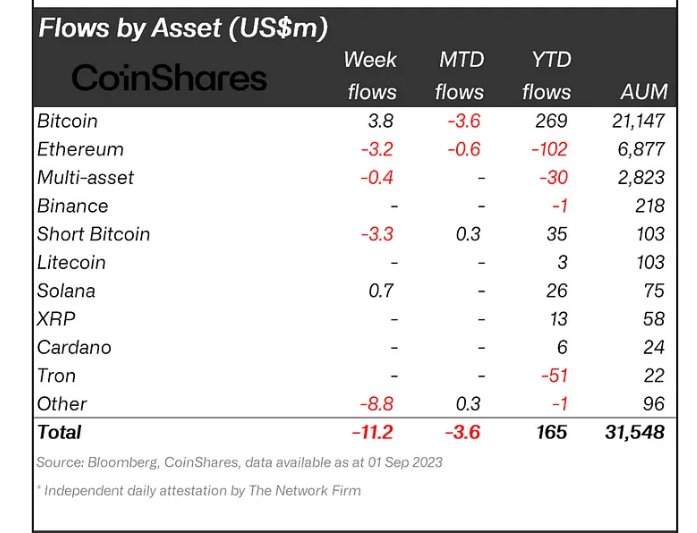Click the Tron row label
Screen dimensions: 697x533
(56, 376)
